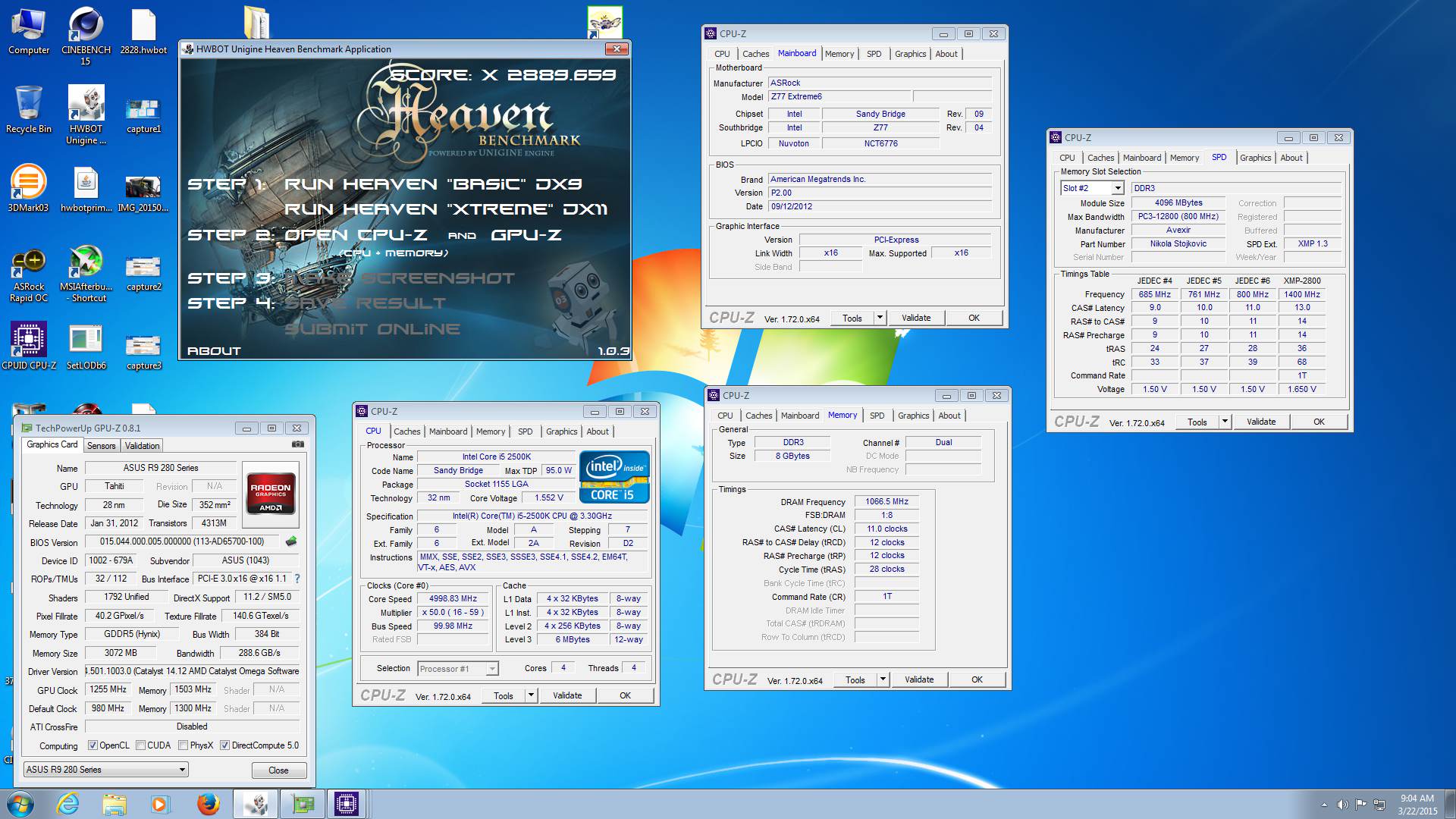The width and height of the screenshot is (1456, 819).
Task: Click ABOUT in the Heaven Benchmark window
Action: 214,351
